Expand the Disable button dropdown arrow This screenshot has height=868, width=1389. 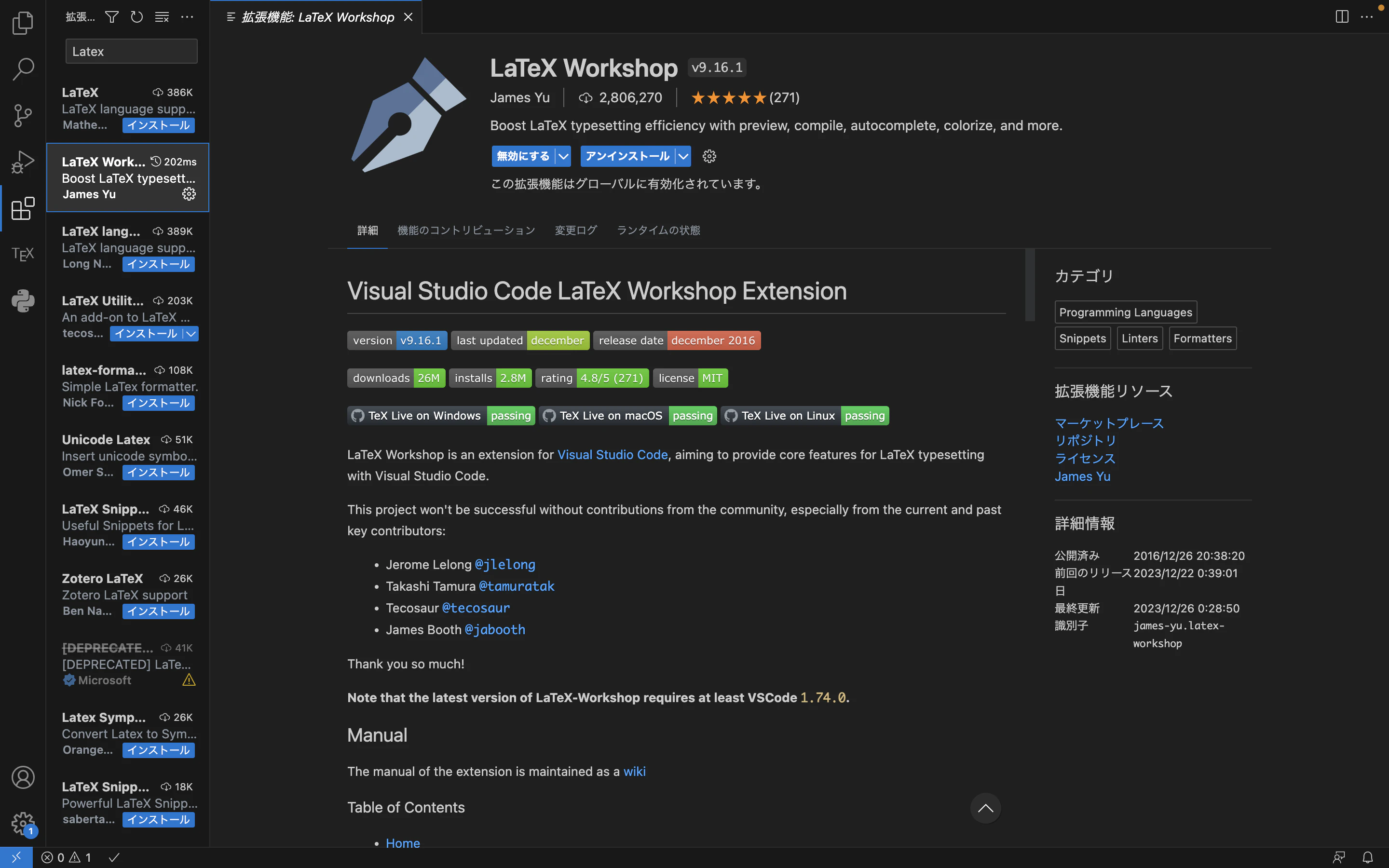(564, 156)
